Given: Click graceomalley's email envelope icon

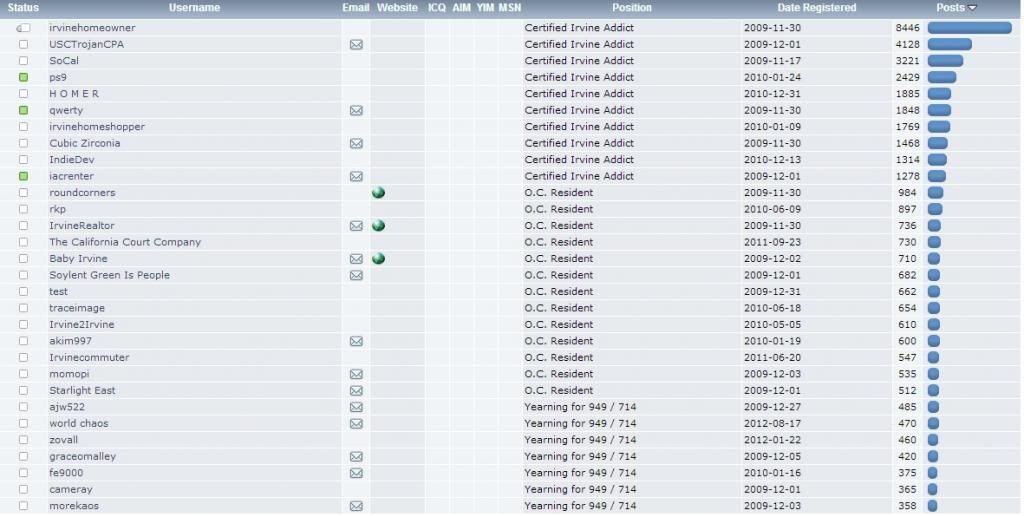Looking at the screenshot, I should [356, 457].
